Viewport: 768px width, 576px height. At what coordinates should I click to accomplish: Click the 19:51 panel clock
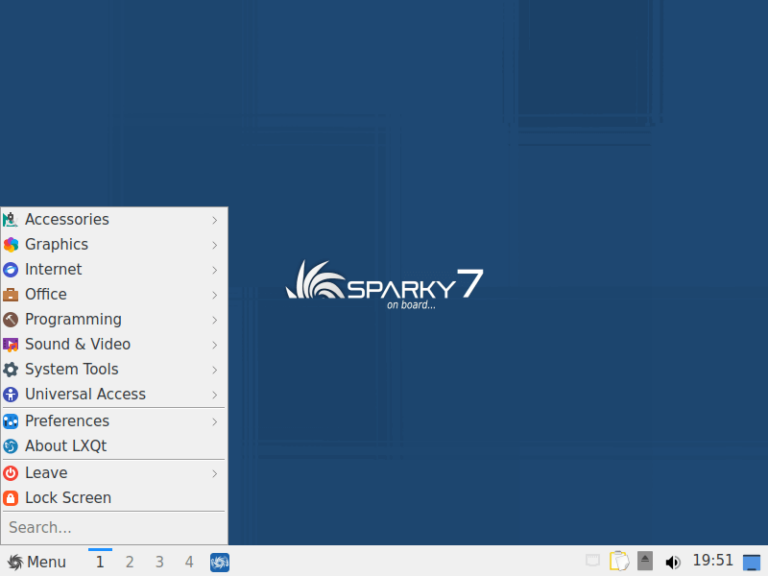click(713, 560)
